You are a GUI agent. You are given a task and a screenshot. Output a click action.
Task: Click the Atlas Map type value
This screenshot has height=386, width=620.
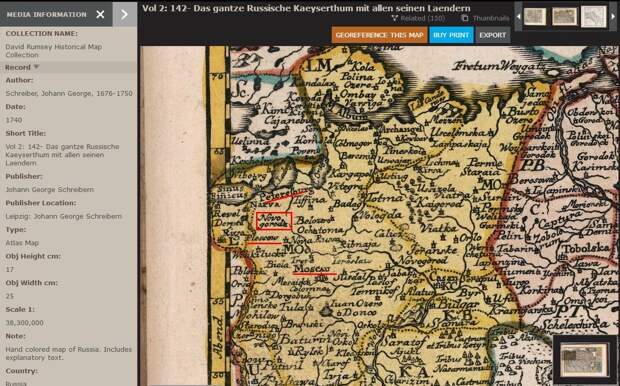[22, 243]
